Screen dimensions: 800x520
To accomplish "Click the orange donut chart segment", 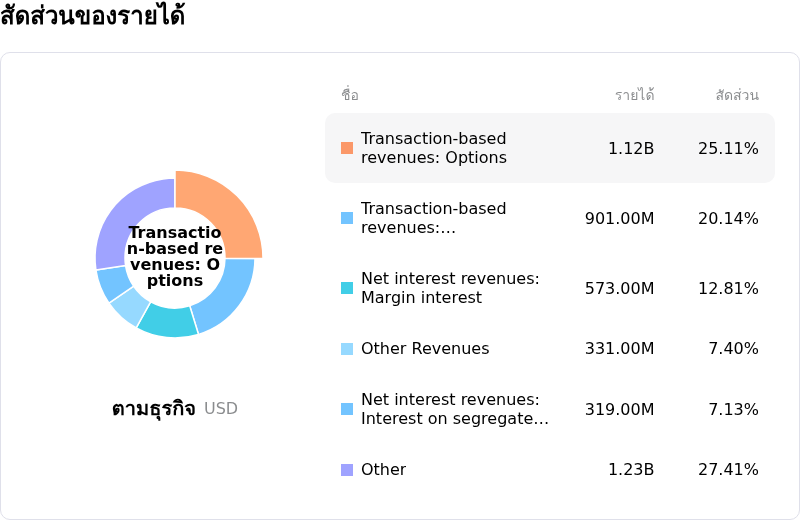I will pyautogui.click(x=224, y=209).
